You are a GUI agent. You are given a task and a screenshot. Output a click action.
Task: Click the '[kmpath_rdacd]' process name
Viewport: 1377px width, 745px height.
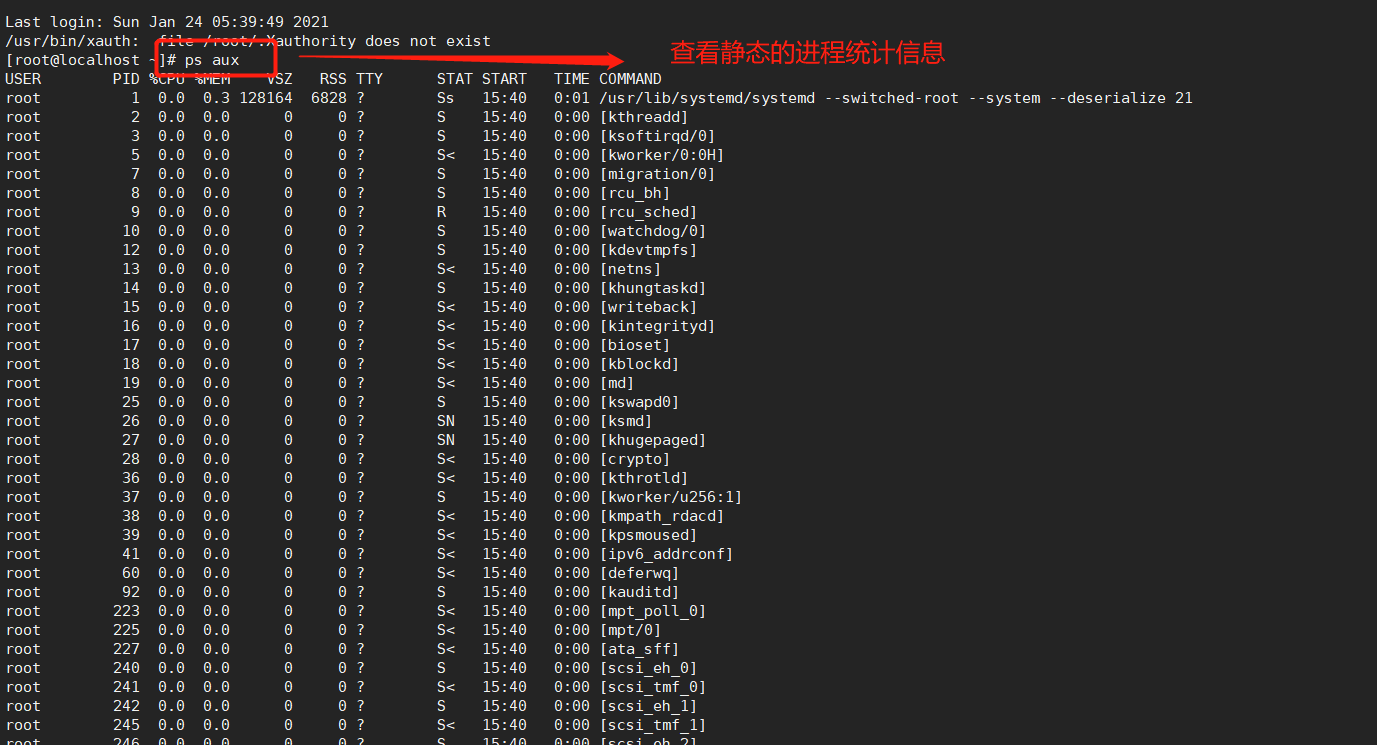pos(662,516)
